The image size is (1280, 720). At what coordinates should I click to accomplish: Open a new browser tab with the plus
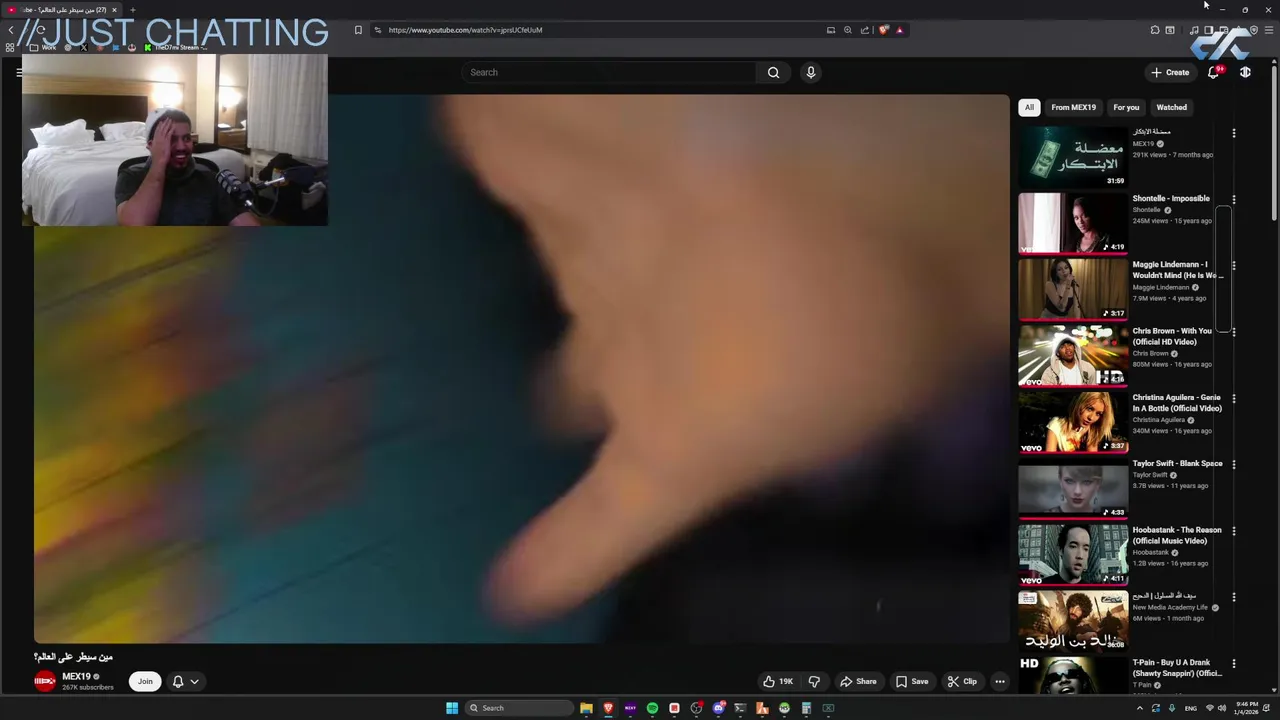click(x=132, y=10)
